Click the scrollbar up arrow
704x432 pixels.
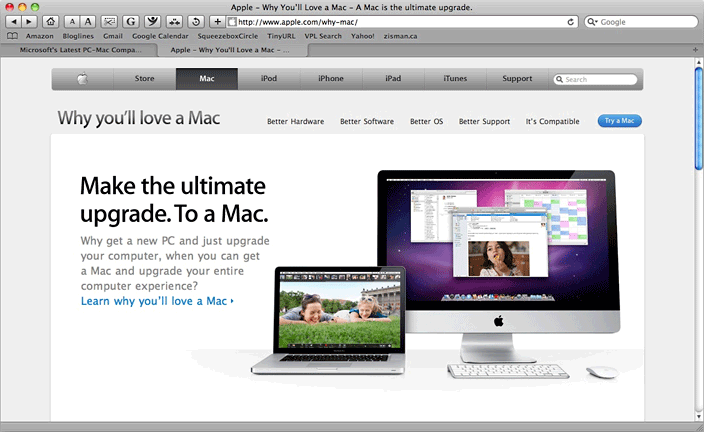tap(699, 62)
